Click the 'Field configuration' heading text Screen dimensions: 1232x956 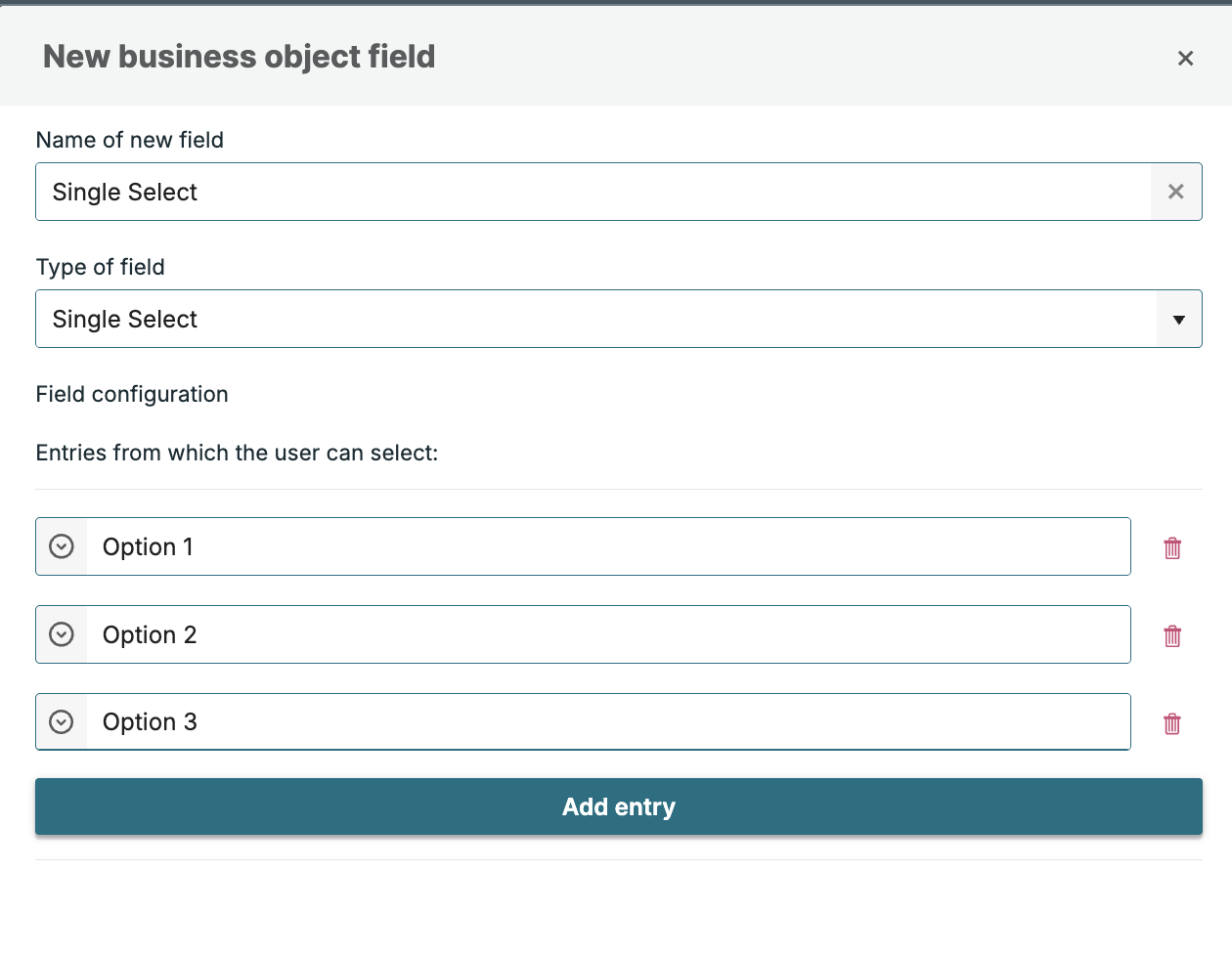(x=132, y=394)
